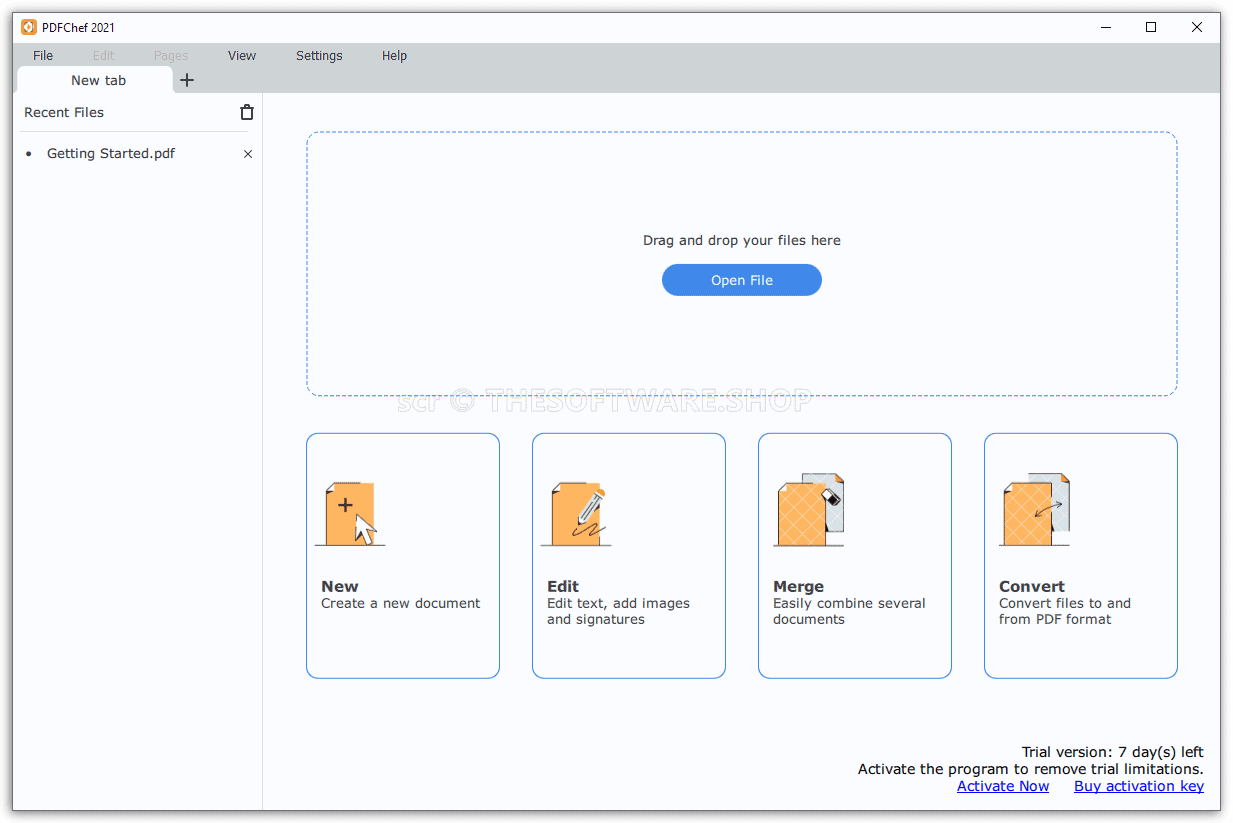Open the Pages menu
1233x823 pixels.
pyautogui.click(x=171, y=56)
